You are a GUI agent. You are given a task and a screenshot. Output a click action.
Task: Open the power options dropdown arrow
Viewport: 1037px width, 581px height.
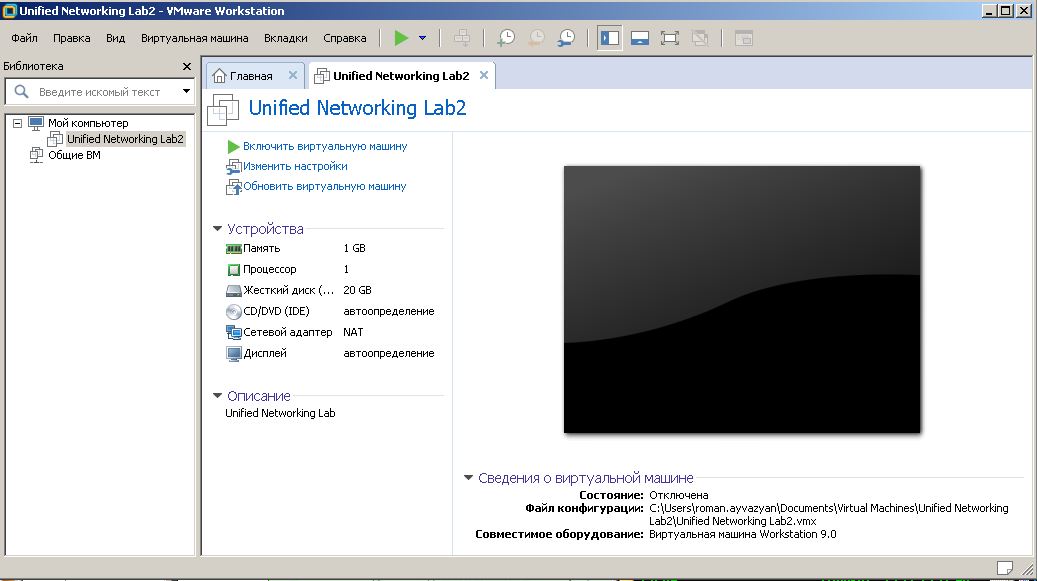423,38
